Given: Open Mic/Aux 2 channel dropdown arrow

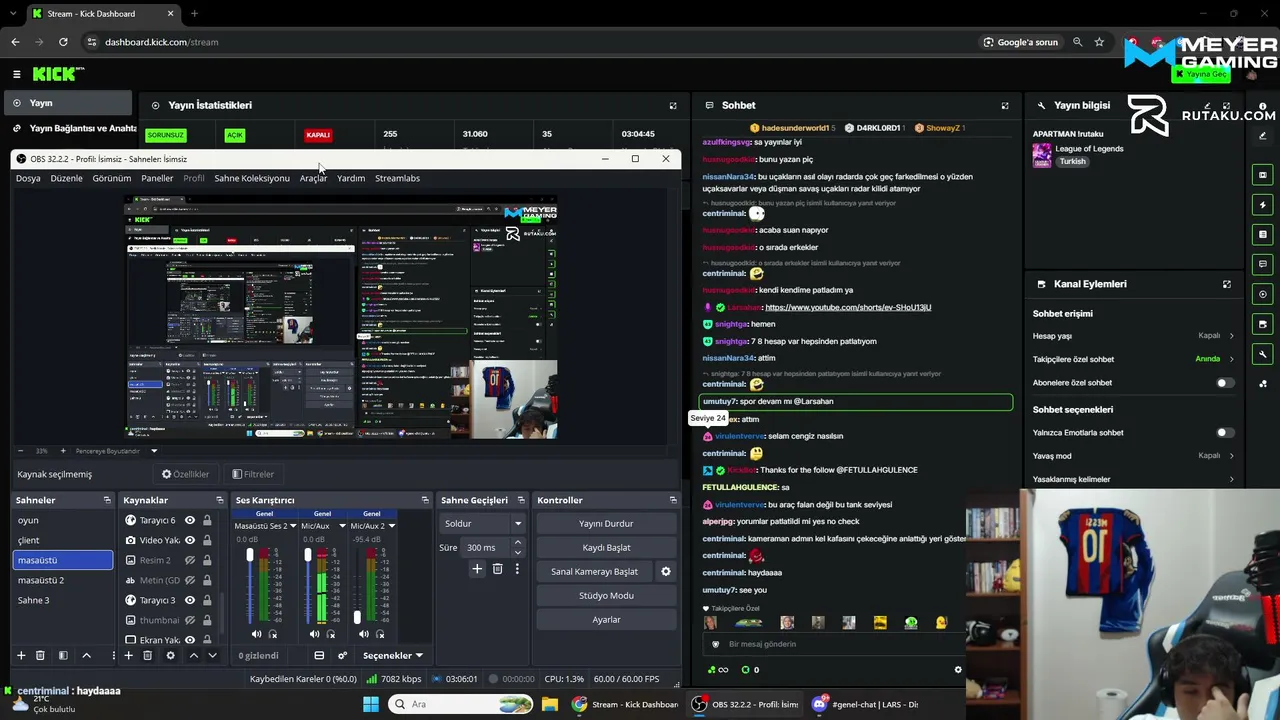Looking at the screenshot, I should (391, 526).
